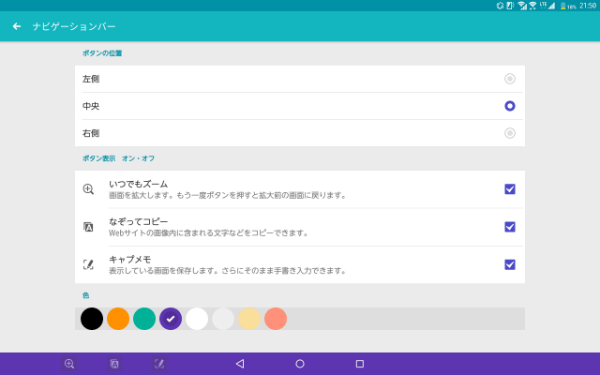This screenshot has width=600, height=375.
Task: Click the キャプメモ title text
Action: (130, 259)
